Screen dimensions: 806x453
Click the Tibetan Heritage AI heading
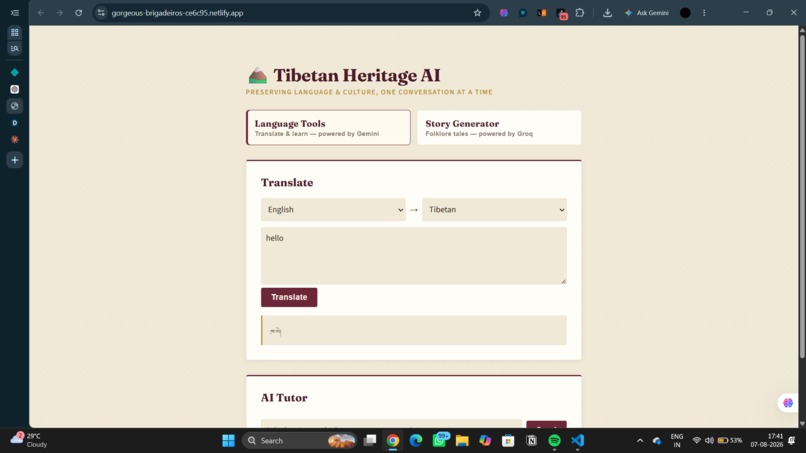pos(357,76)
